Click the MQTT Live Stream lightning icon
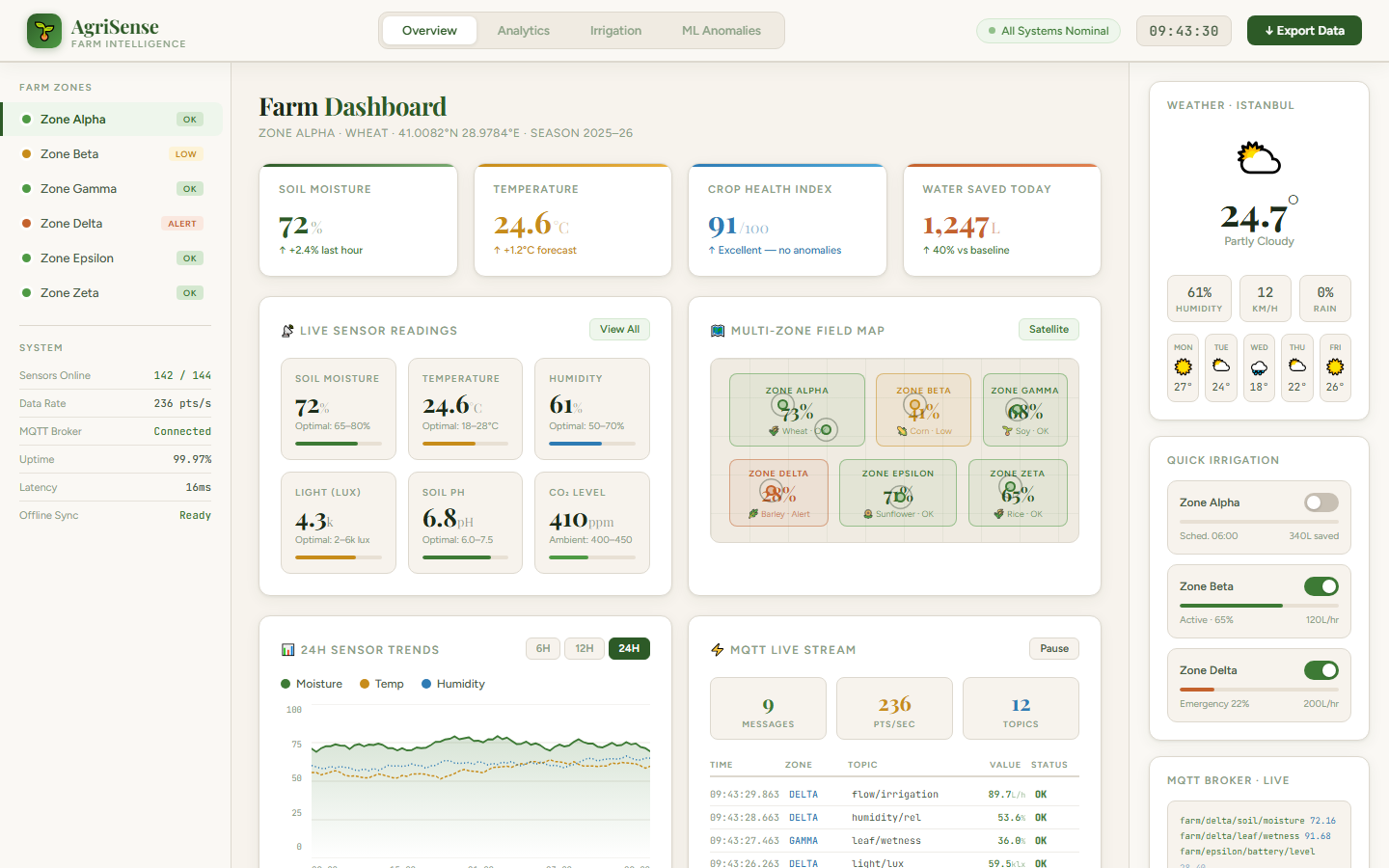 click(x=718, y=650)
